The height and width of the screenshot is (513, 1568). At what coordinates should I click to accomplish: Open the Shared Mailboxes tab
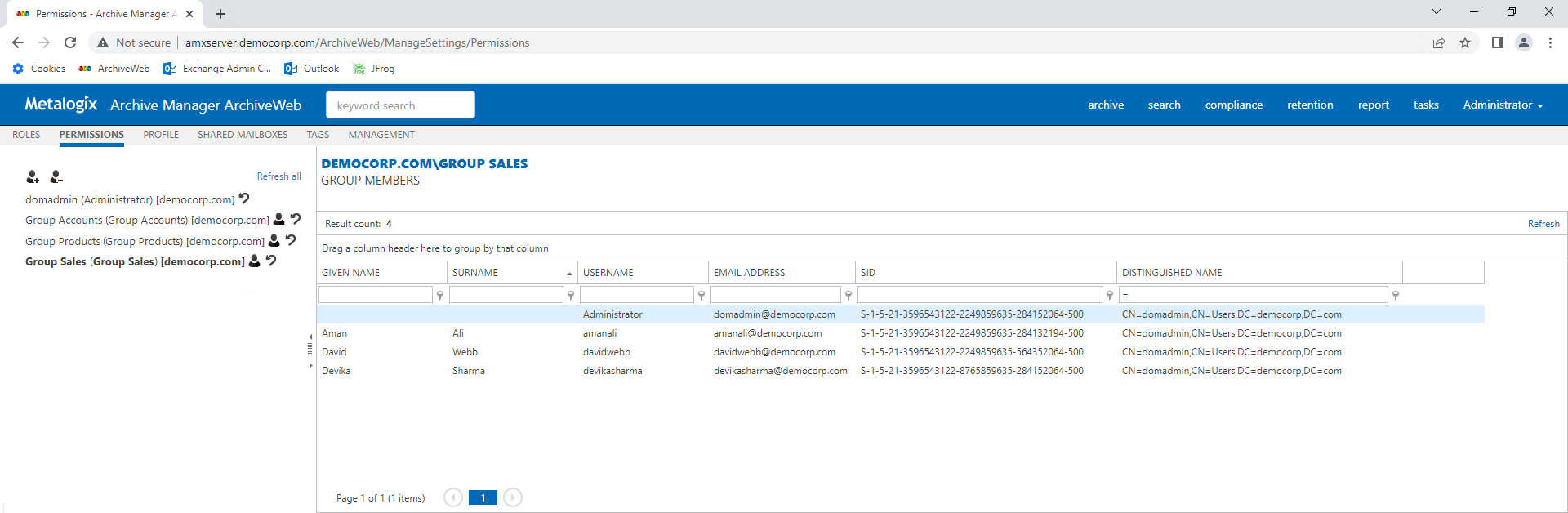click(x=243, y=135)
